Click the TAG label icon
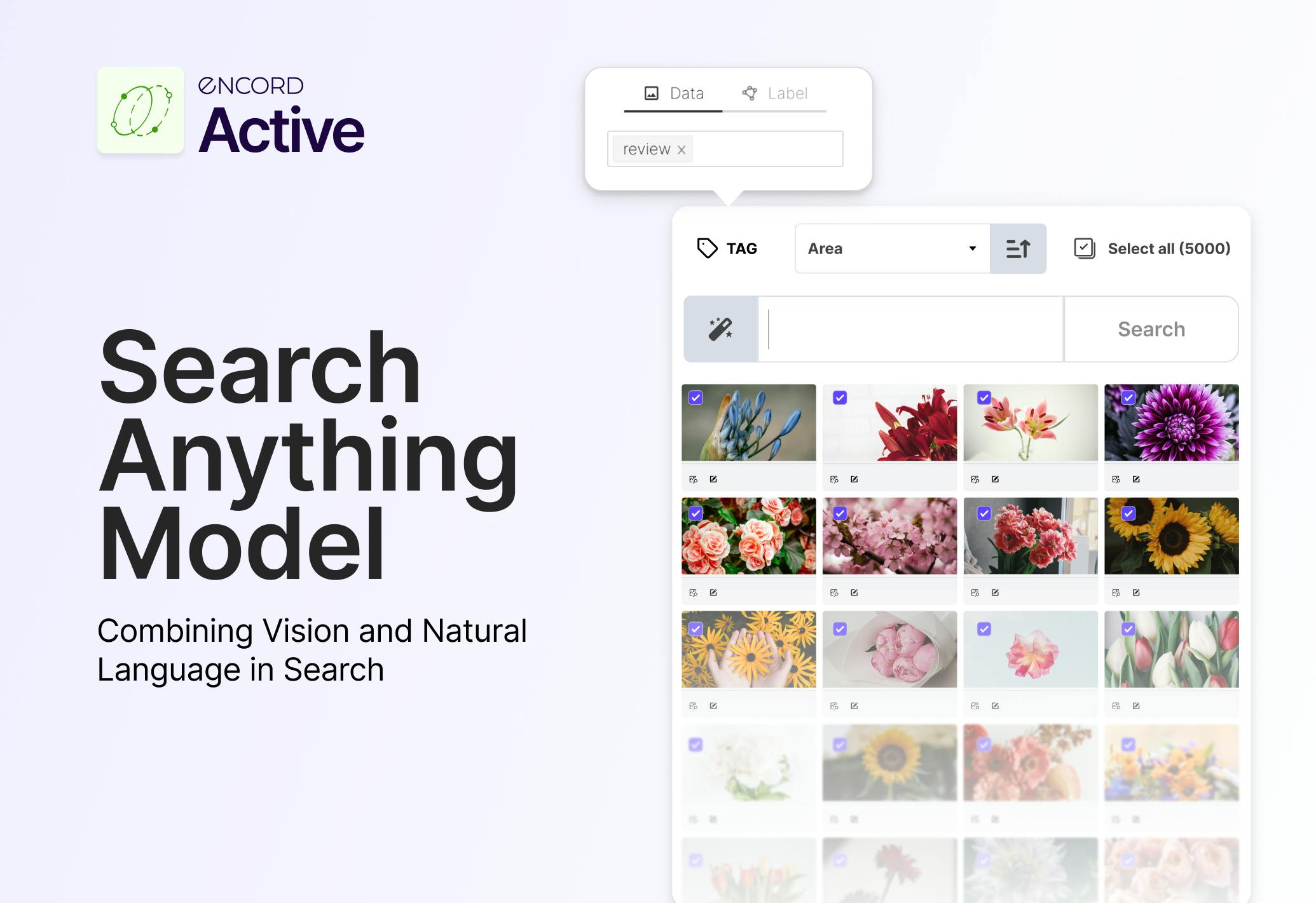This screenshot has height=903, width=1316. [x=708, y=248]
